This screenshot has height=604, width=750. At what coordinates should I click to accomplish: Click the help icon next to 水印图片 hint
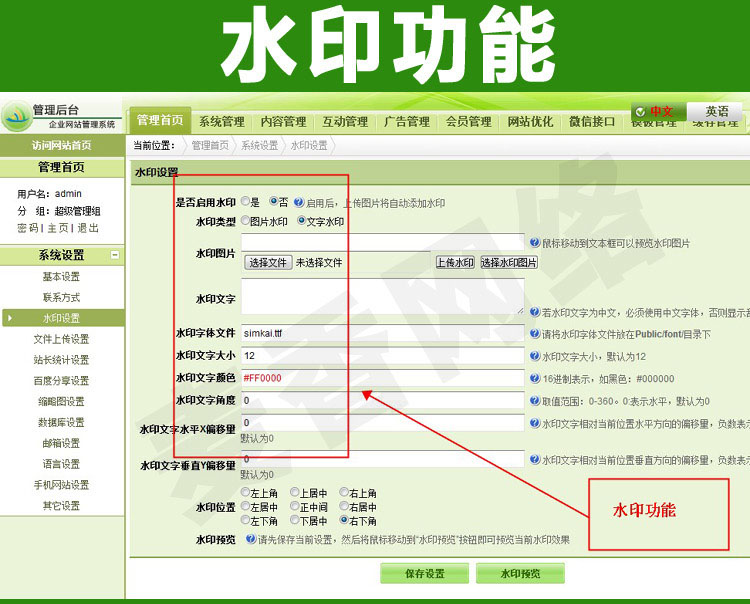point(535,243)
